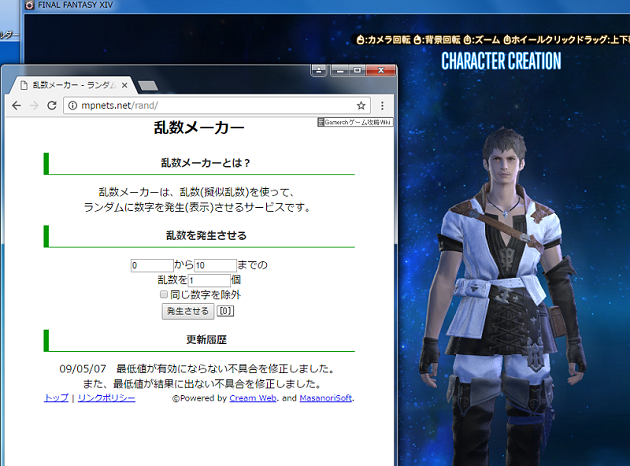Close the 乱数メーカー browser tab
630x466 pixels.
125,85
